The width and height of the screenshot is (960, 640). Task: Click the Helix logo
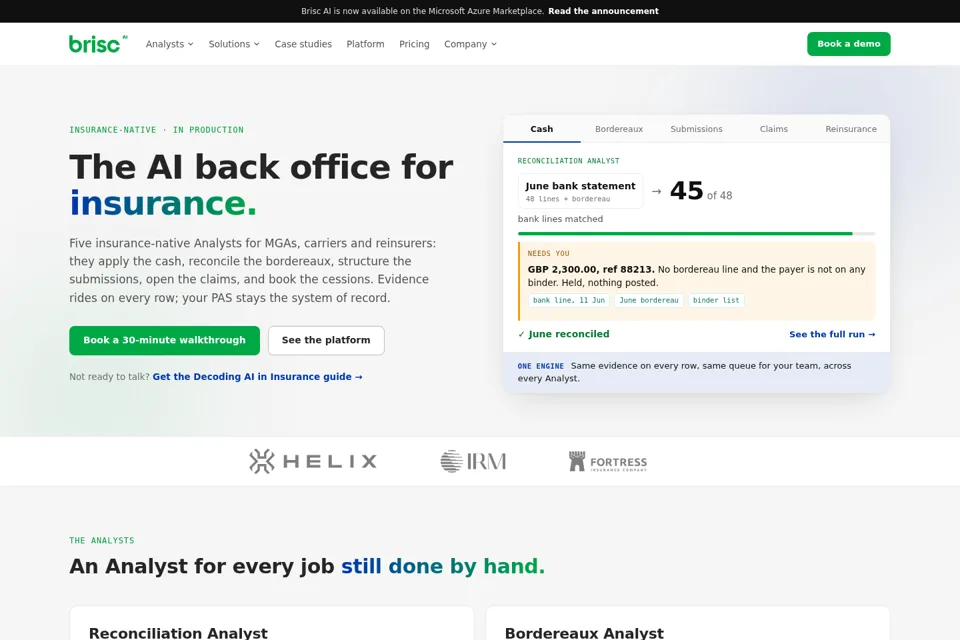(313, 461)
